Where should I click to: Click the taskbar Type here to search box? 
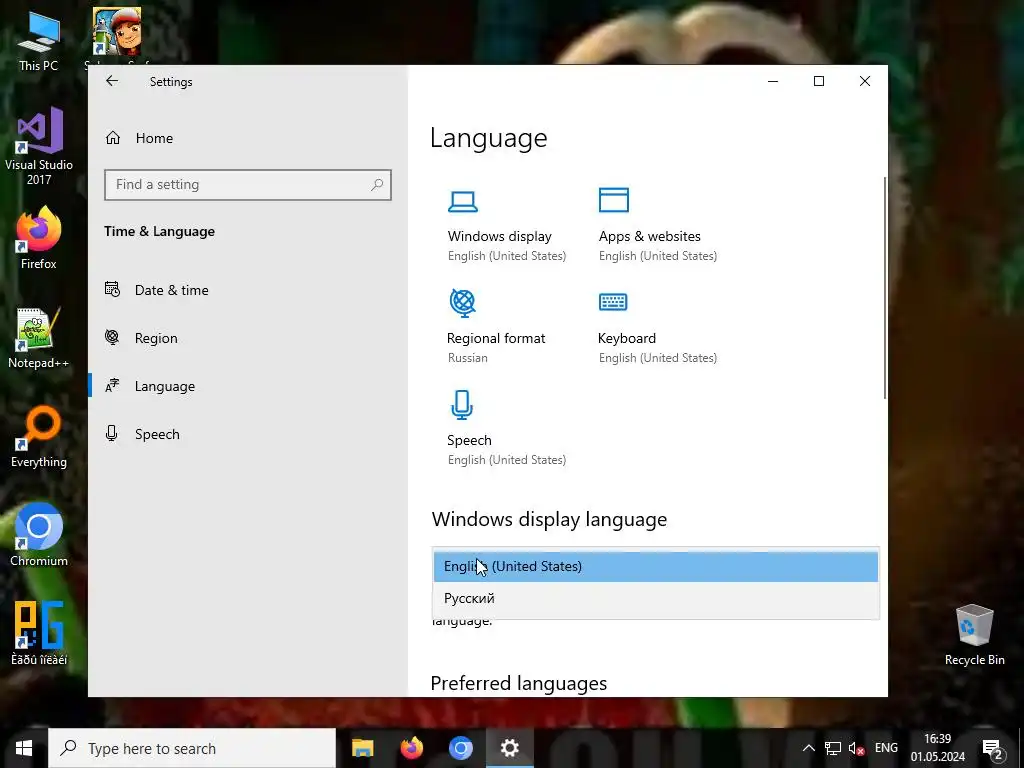coord(192,748)
